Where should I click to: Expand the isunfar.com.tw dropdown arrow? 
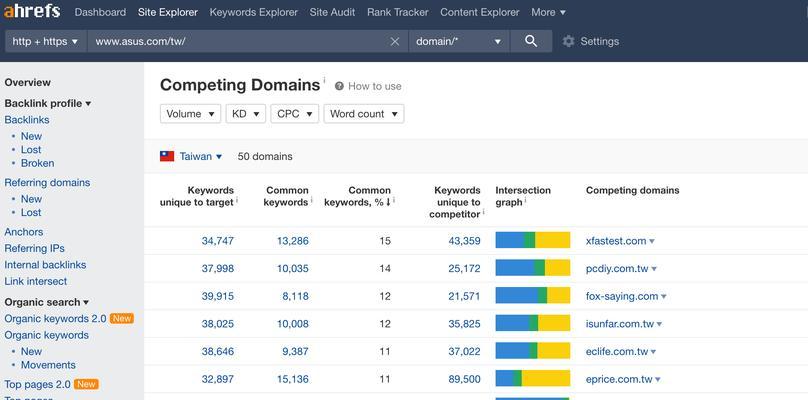tap(659, 324)
